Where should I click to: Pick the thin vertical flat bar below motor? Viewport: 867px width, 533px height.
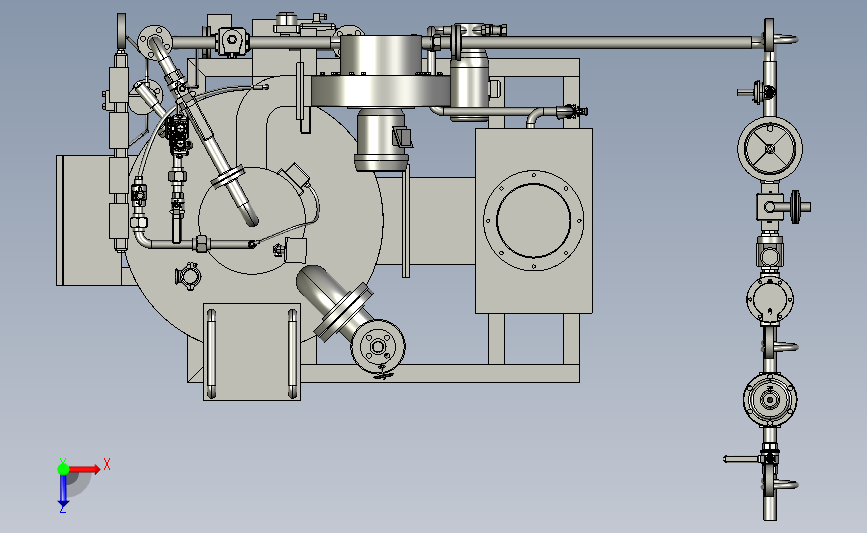click(x=406, y=223)
